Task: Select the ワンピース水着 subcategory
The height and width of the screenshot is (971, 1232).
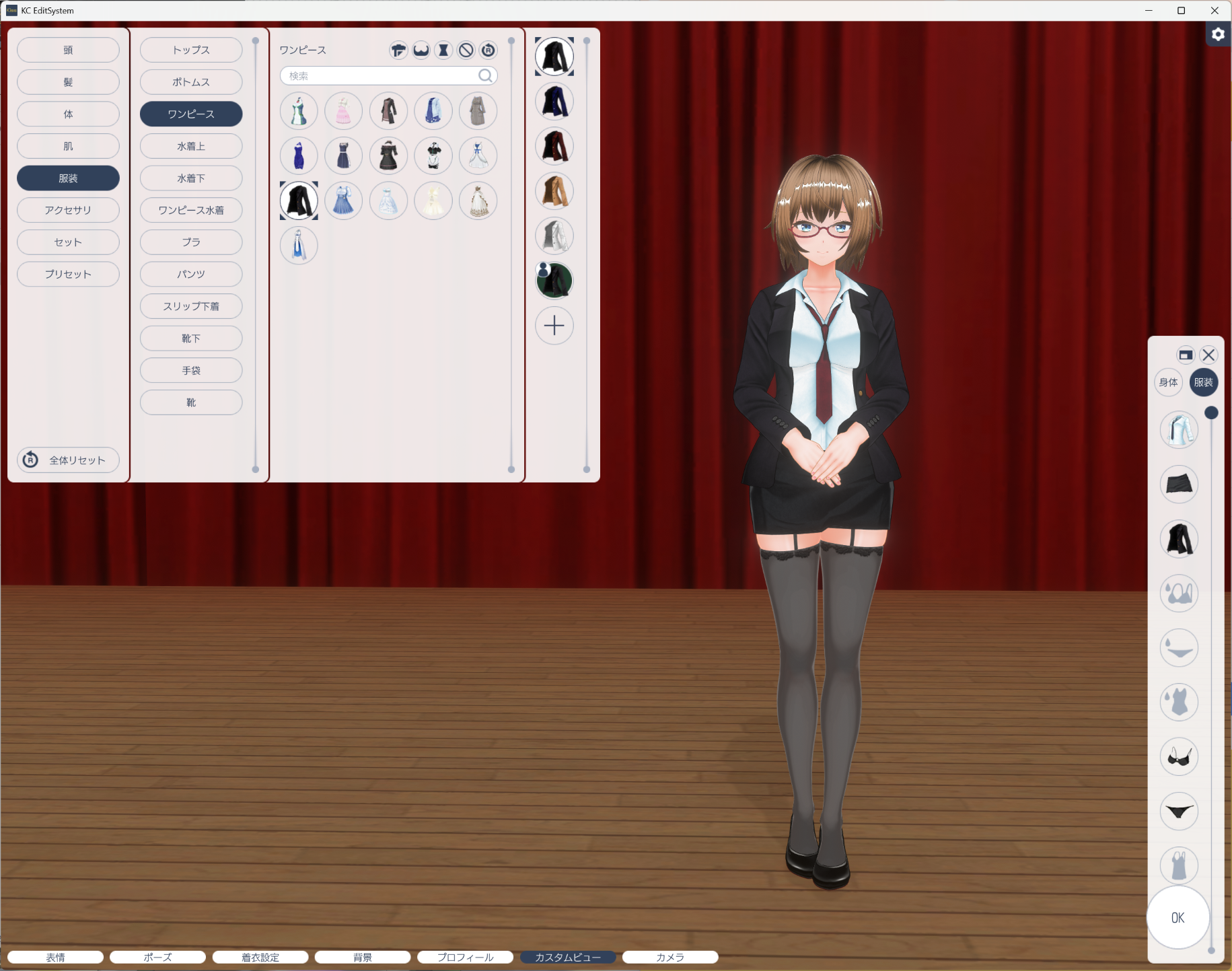Action: [191, 210]
